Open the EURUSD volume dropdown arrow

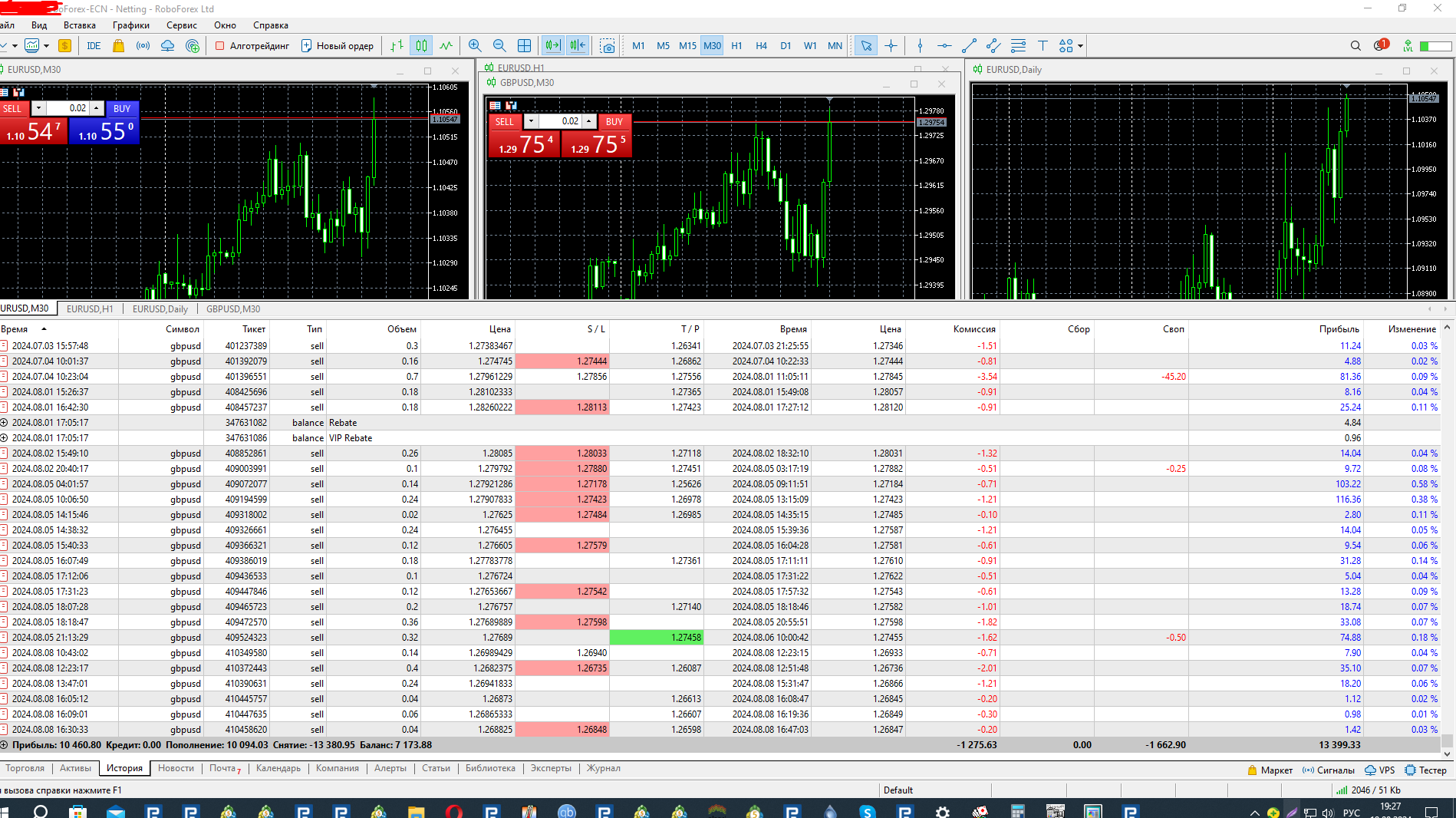click(x=38, y=108)
